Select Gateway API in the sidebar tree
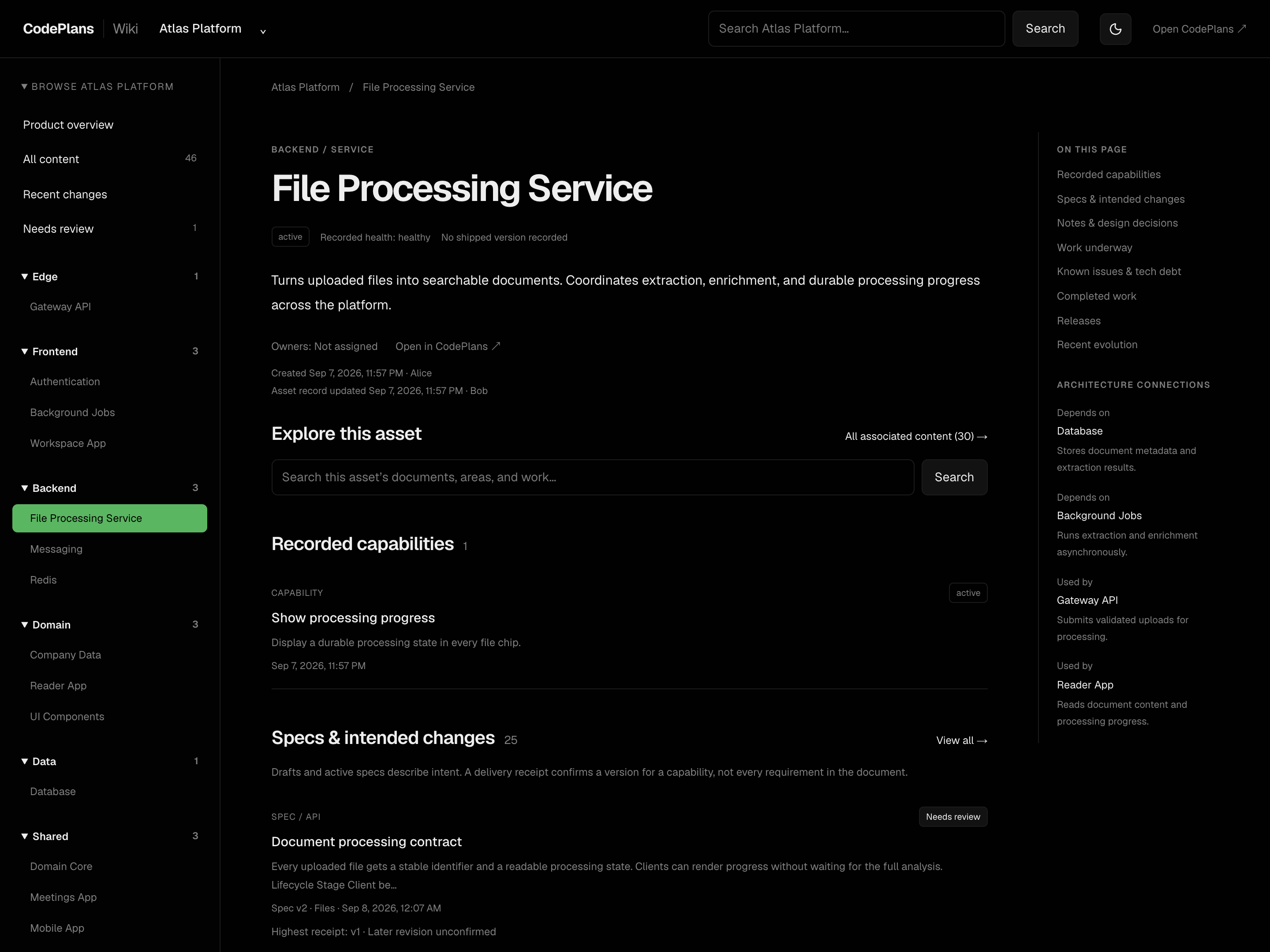Screen dimensions: 1270x952 110,306
